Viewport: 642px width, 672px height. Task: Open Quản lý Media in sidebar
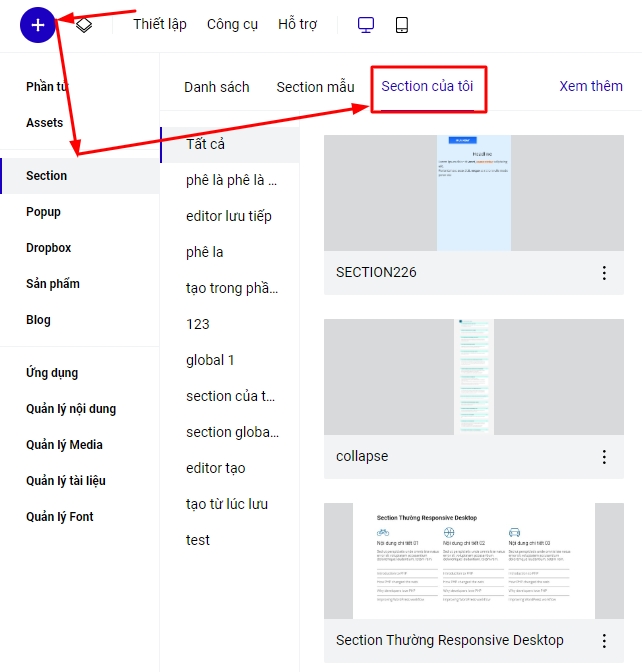[x=64, y=445]
